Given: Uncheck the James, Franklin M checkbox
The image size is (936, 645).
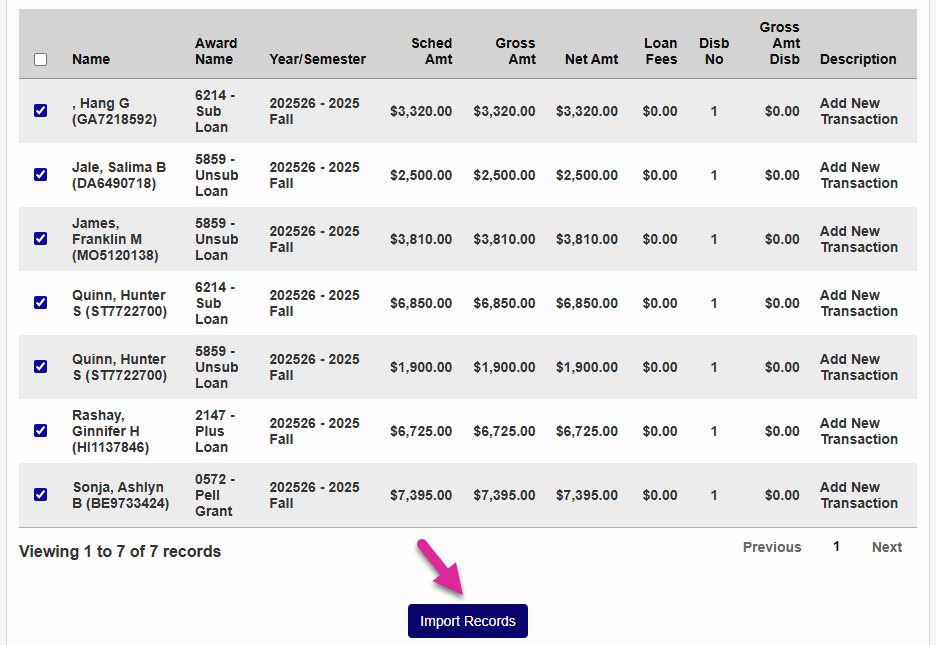Looking at the screenshot, I should click(x=40, y=239).
